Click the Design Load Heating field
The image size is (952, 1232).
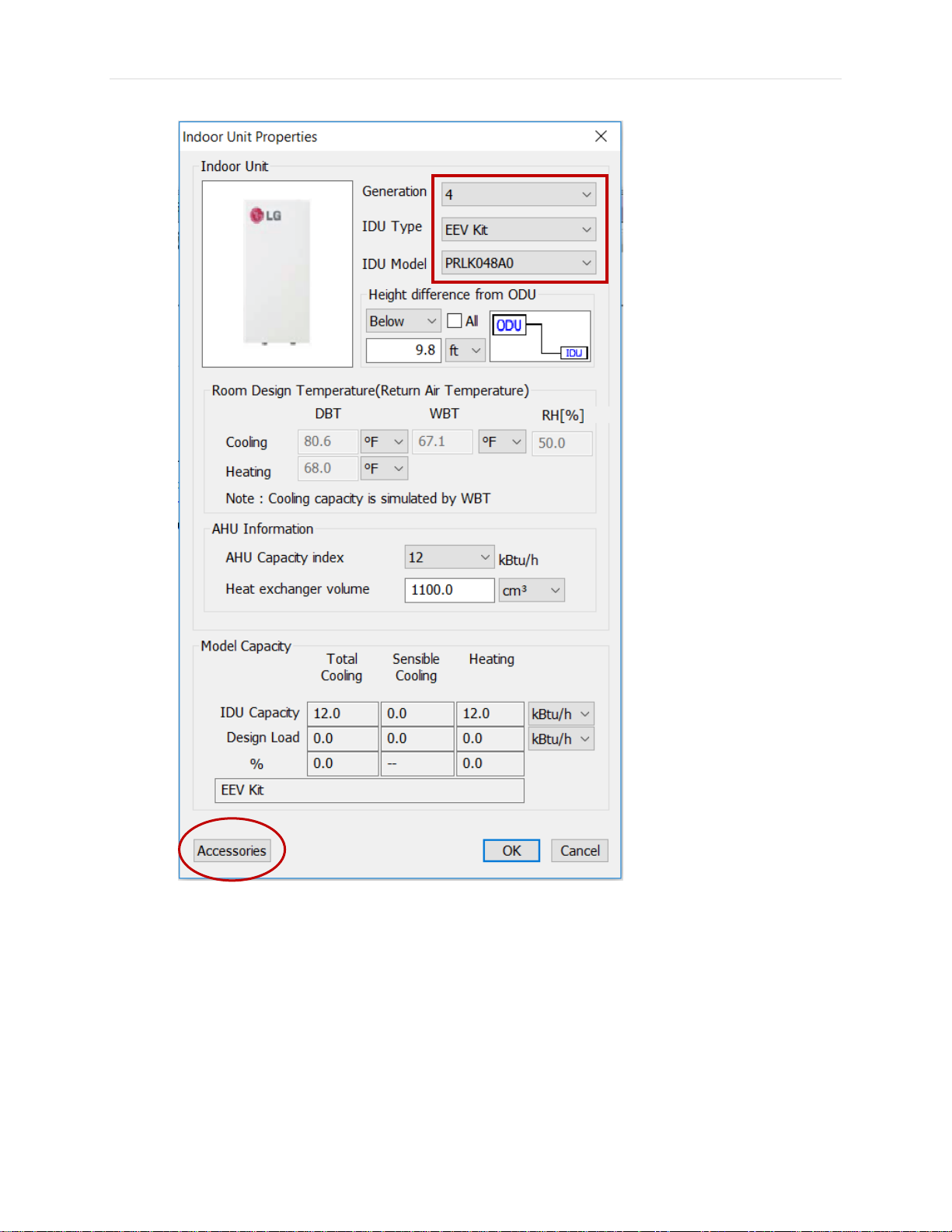(x=490, y=738)
